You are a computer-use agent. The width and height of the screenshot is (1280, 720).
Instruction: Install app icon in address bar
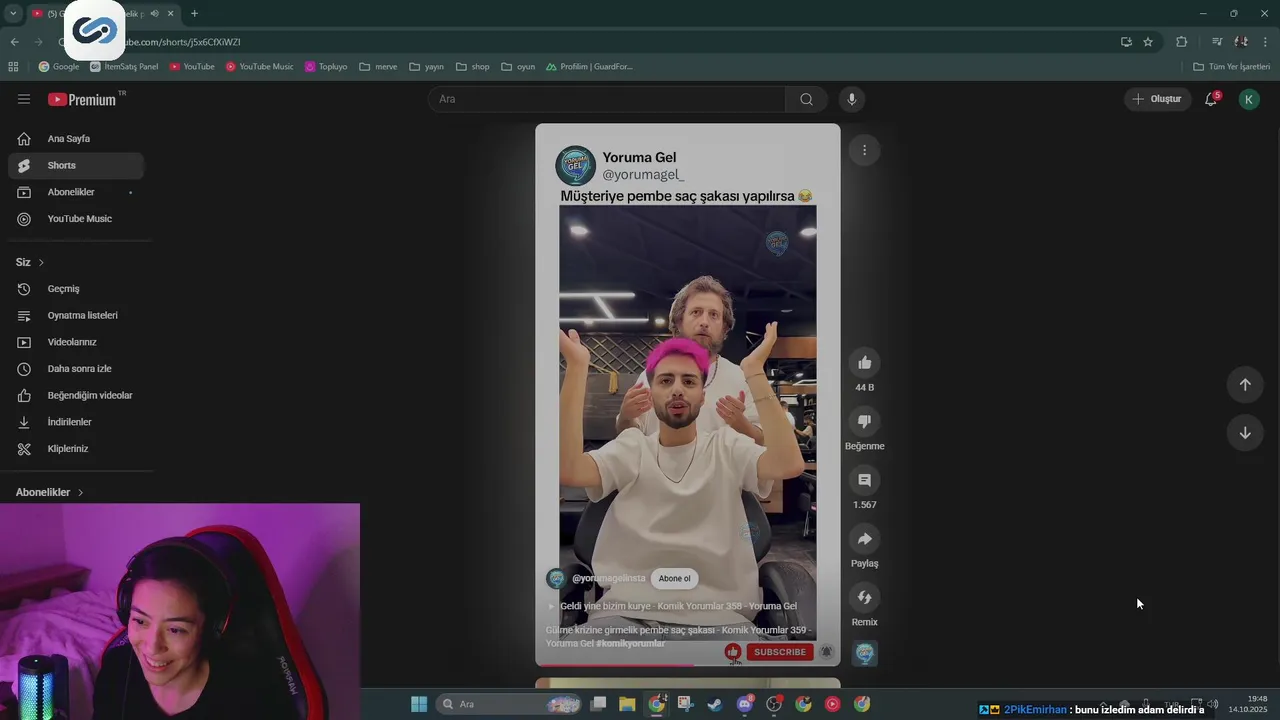1126,42
